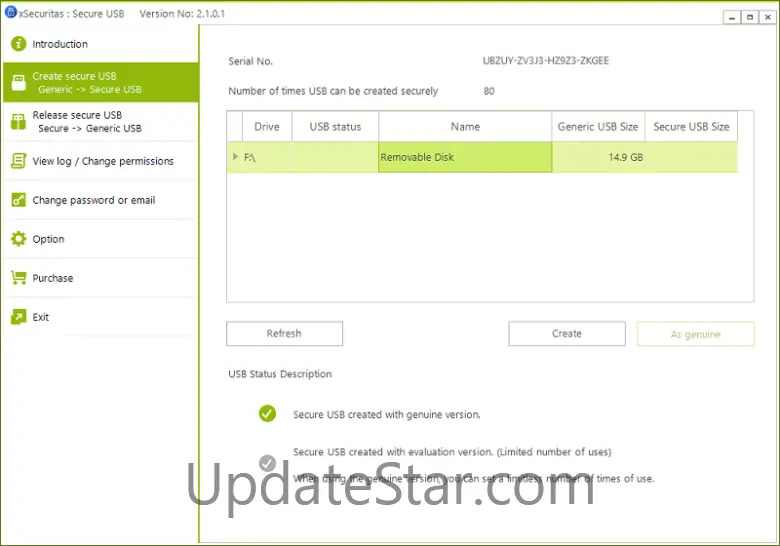Click the USB status column header
Screen dimensions: 780x546
pyautogui.click(x=335, y=126)
